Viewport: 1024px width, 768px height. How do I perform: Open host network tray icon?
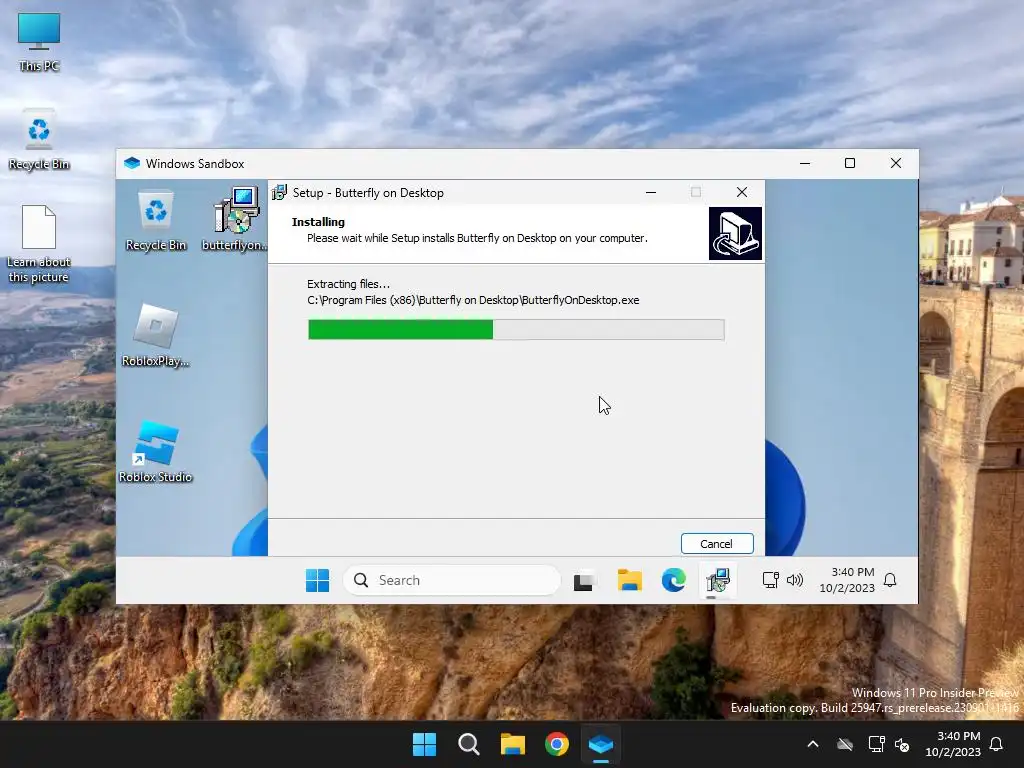(x=876, y=744)
